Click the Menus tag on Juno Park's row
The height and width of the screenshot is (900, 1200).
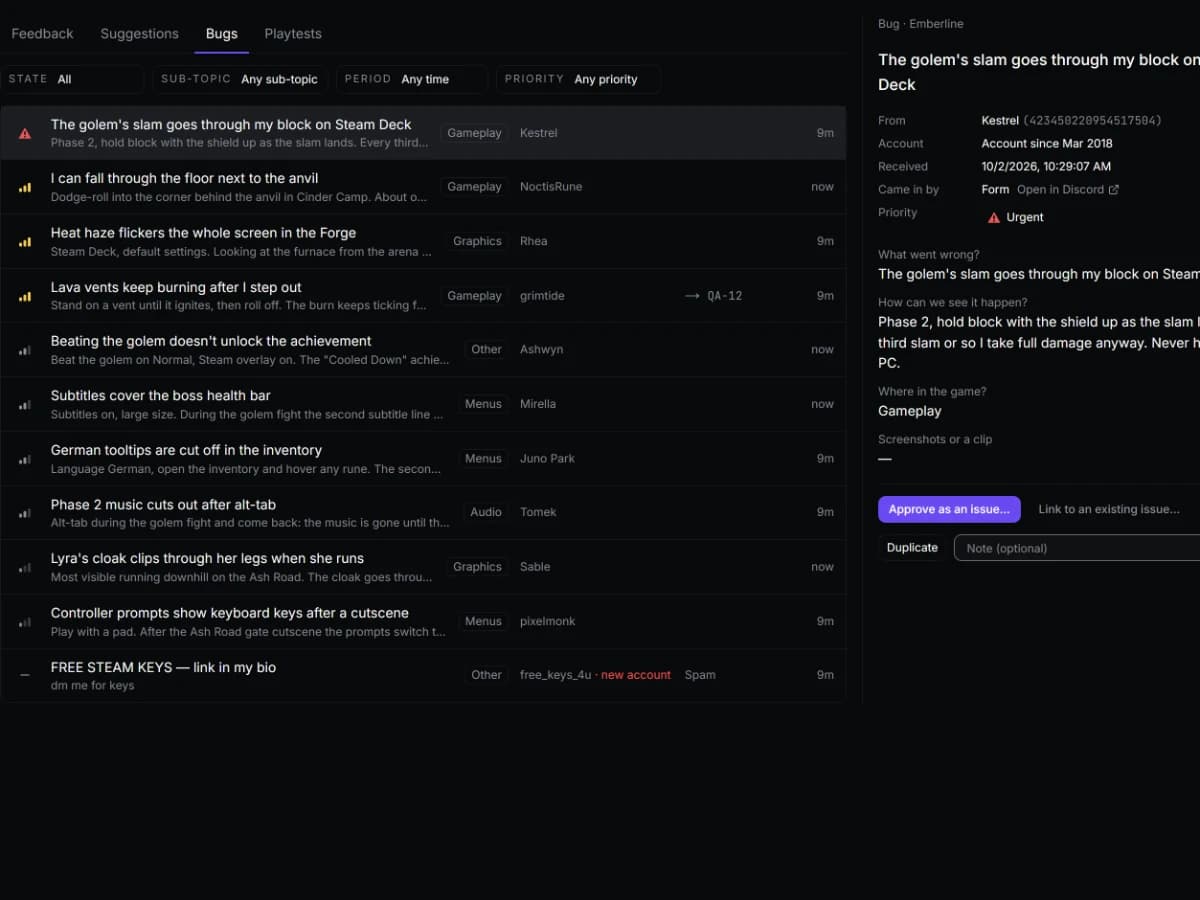coord(483,459)
